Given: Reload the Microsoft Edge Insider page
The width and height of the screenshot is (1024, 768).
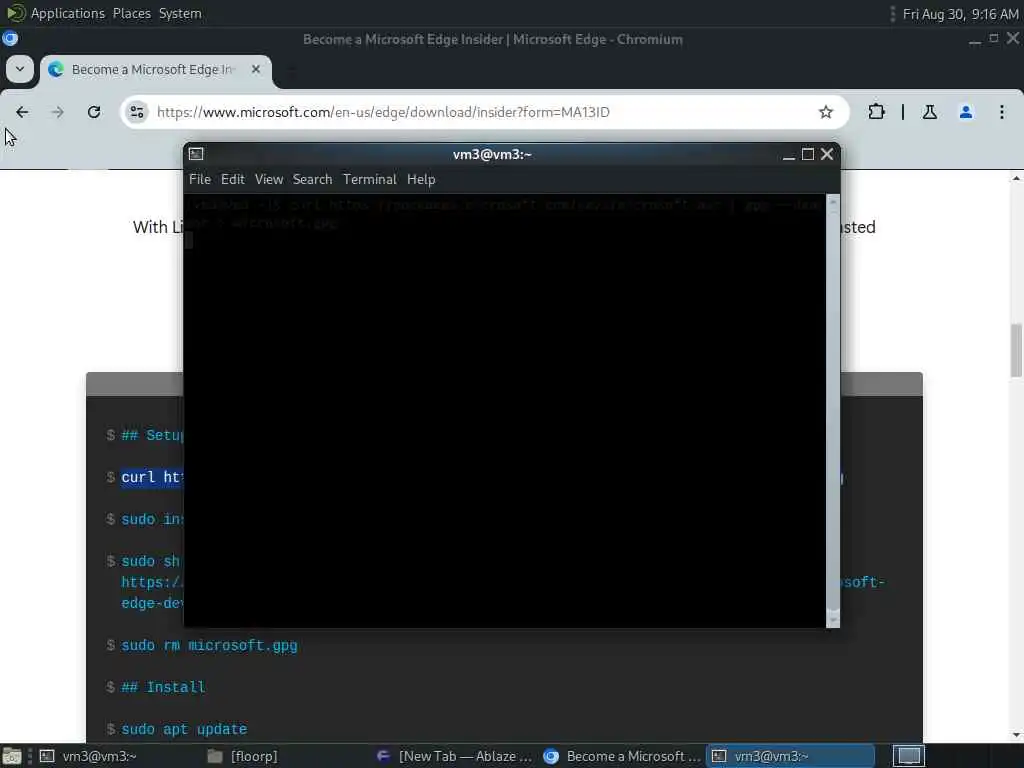Looking at the screenshot, I should (x=94, y=112).
